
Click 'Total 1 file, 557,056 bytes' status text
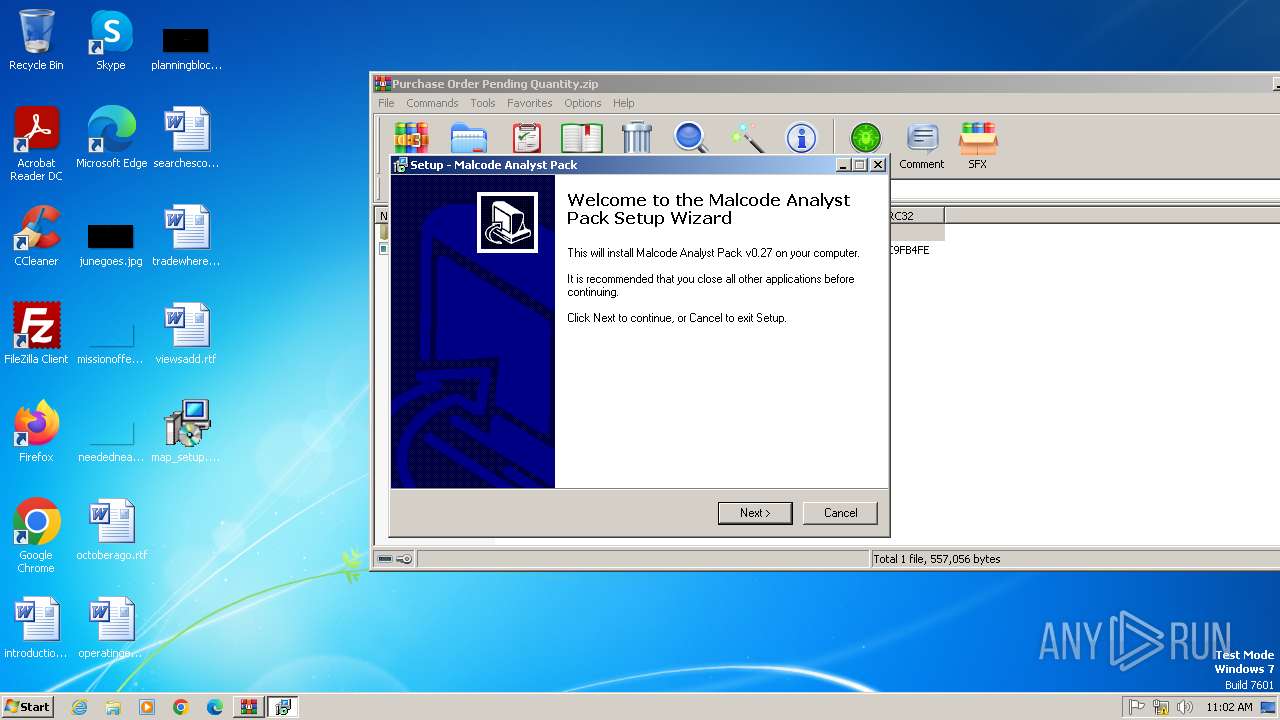(937, 559)
